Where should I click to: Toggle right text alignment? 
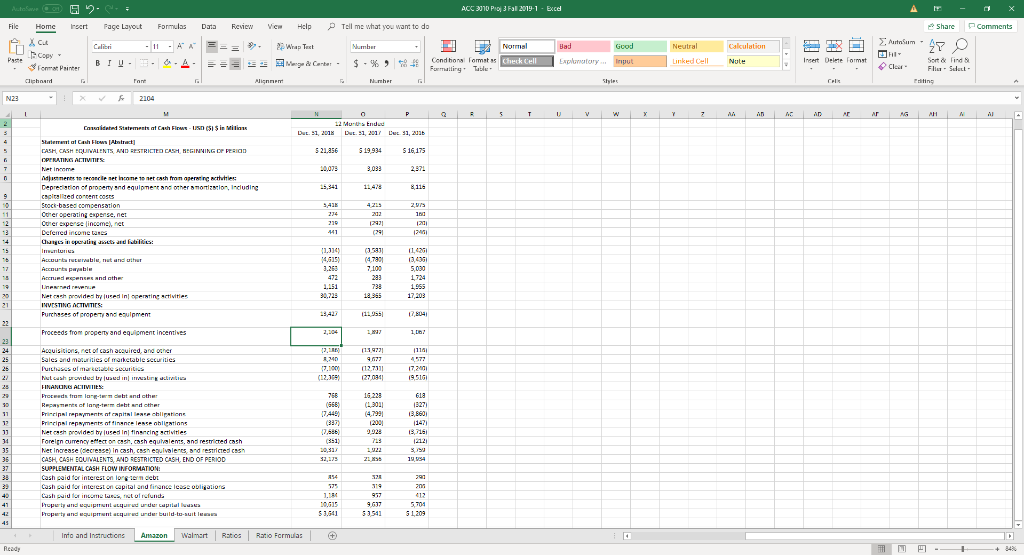tap(235, 64)
